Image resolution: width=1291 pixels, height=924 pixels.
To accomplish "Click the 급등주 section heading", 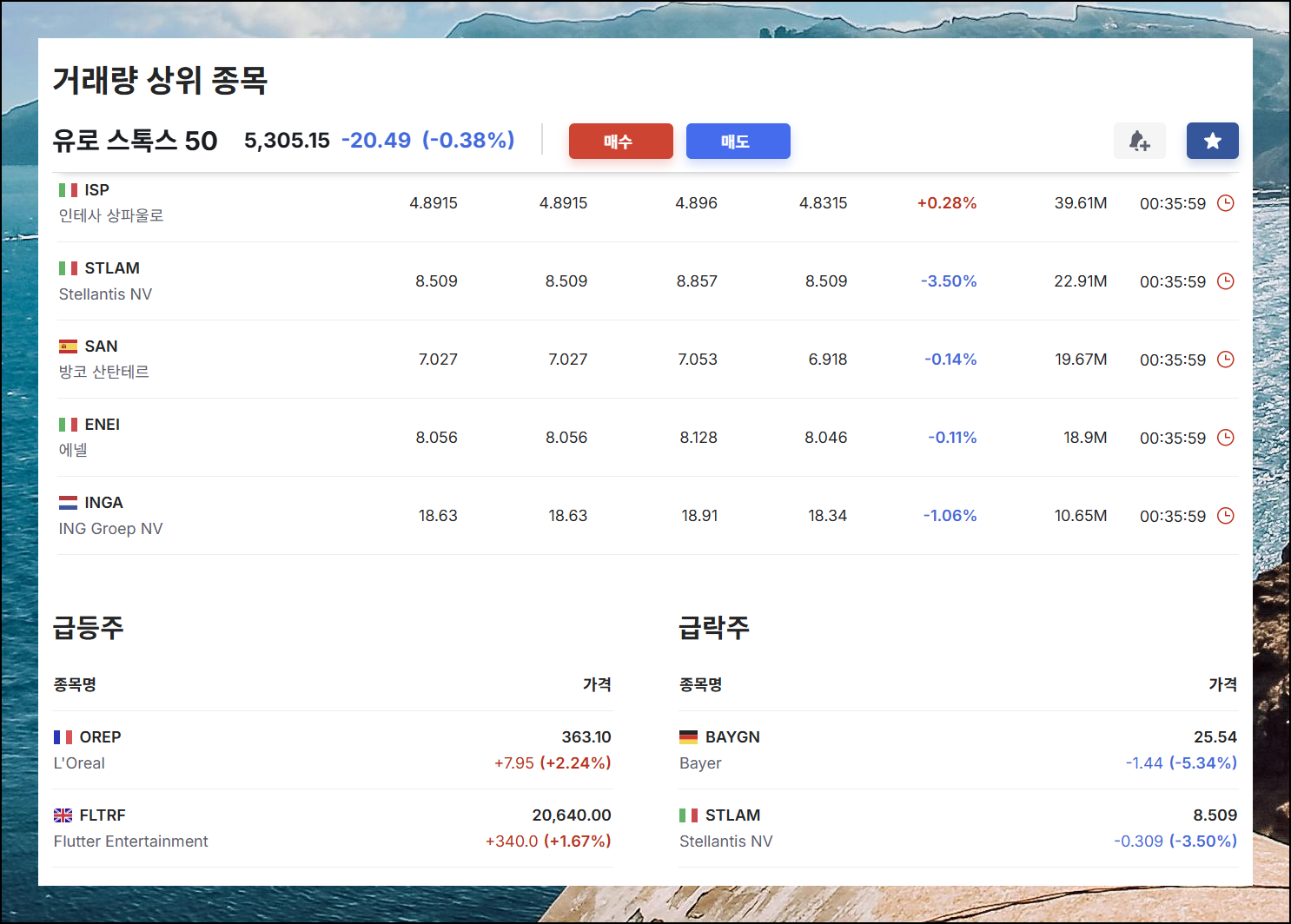I will click(x=88, y=627).
